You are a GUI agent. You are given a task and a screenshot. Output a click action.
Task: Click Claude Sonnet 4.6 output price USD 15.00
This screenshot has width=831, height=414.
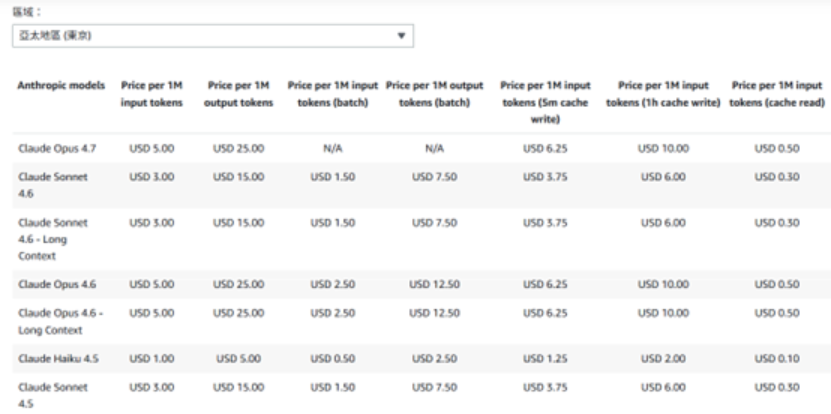238,177
